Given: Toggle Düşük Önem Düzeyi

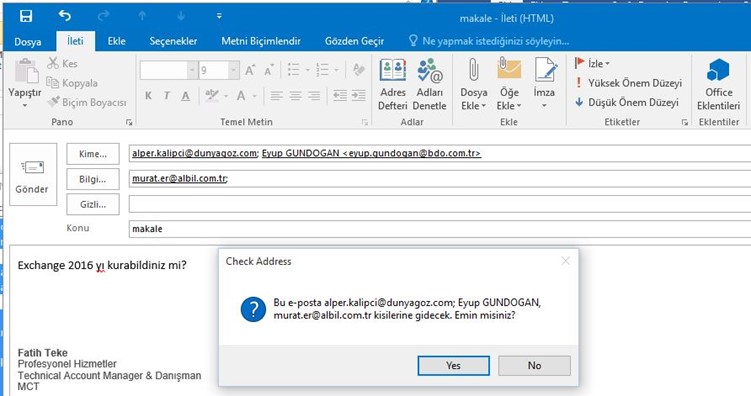Looking at the screenshot, I should [x=627, y=102].
